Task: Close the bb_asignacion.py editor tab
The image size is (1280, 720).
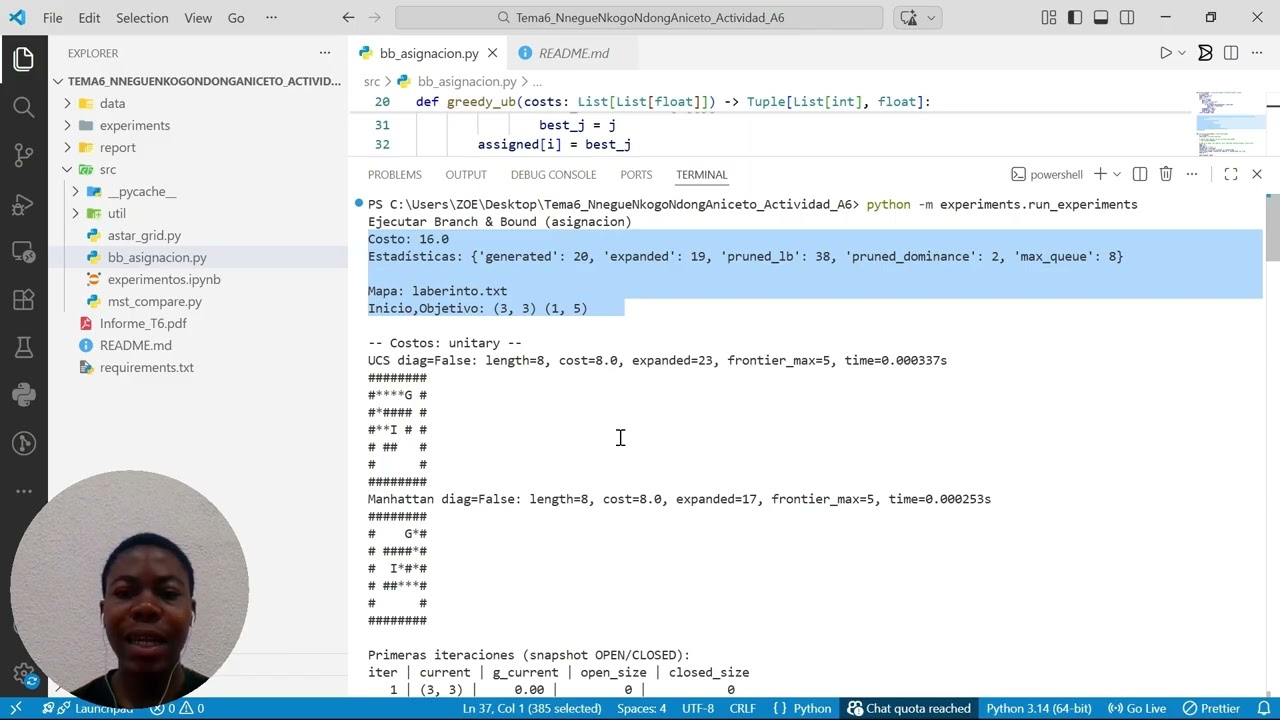Action: [x=492, y=53]
